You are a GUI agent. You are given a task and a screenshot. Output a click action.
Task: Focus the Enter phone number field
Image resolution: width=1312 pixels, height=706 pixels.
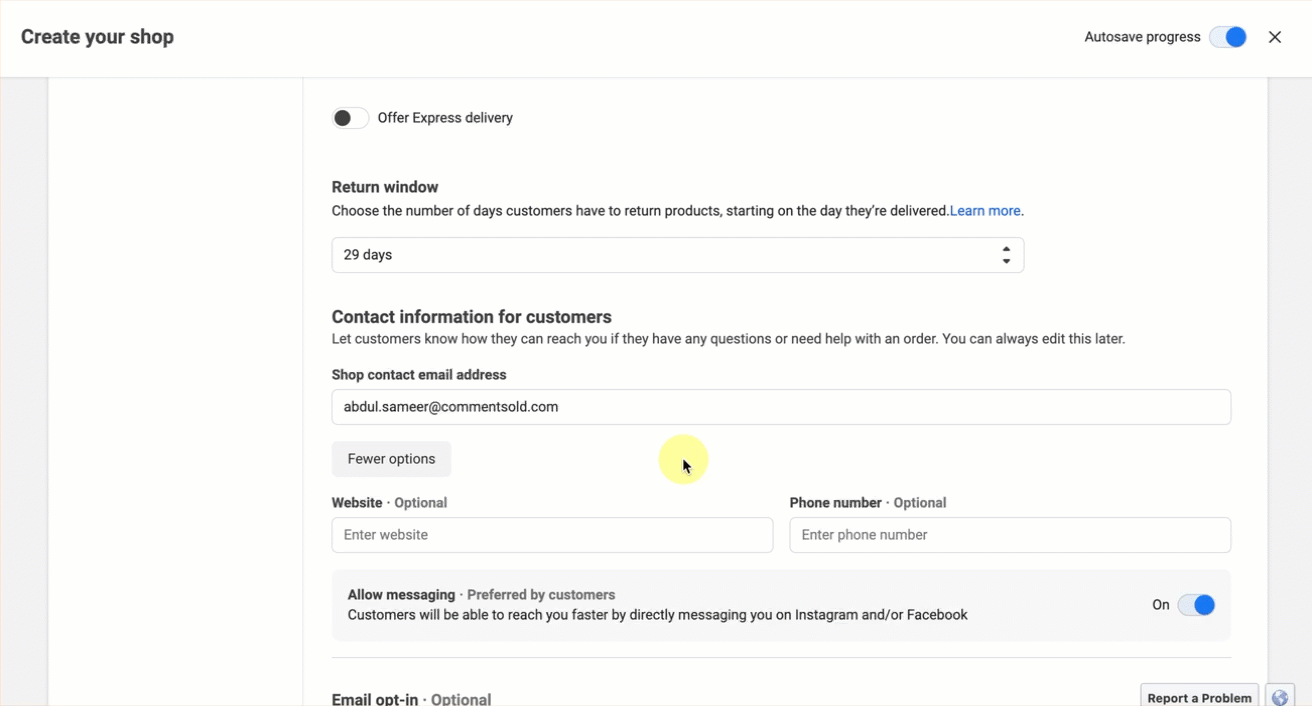coord(1009,535)
